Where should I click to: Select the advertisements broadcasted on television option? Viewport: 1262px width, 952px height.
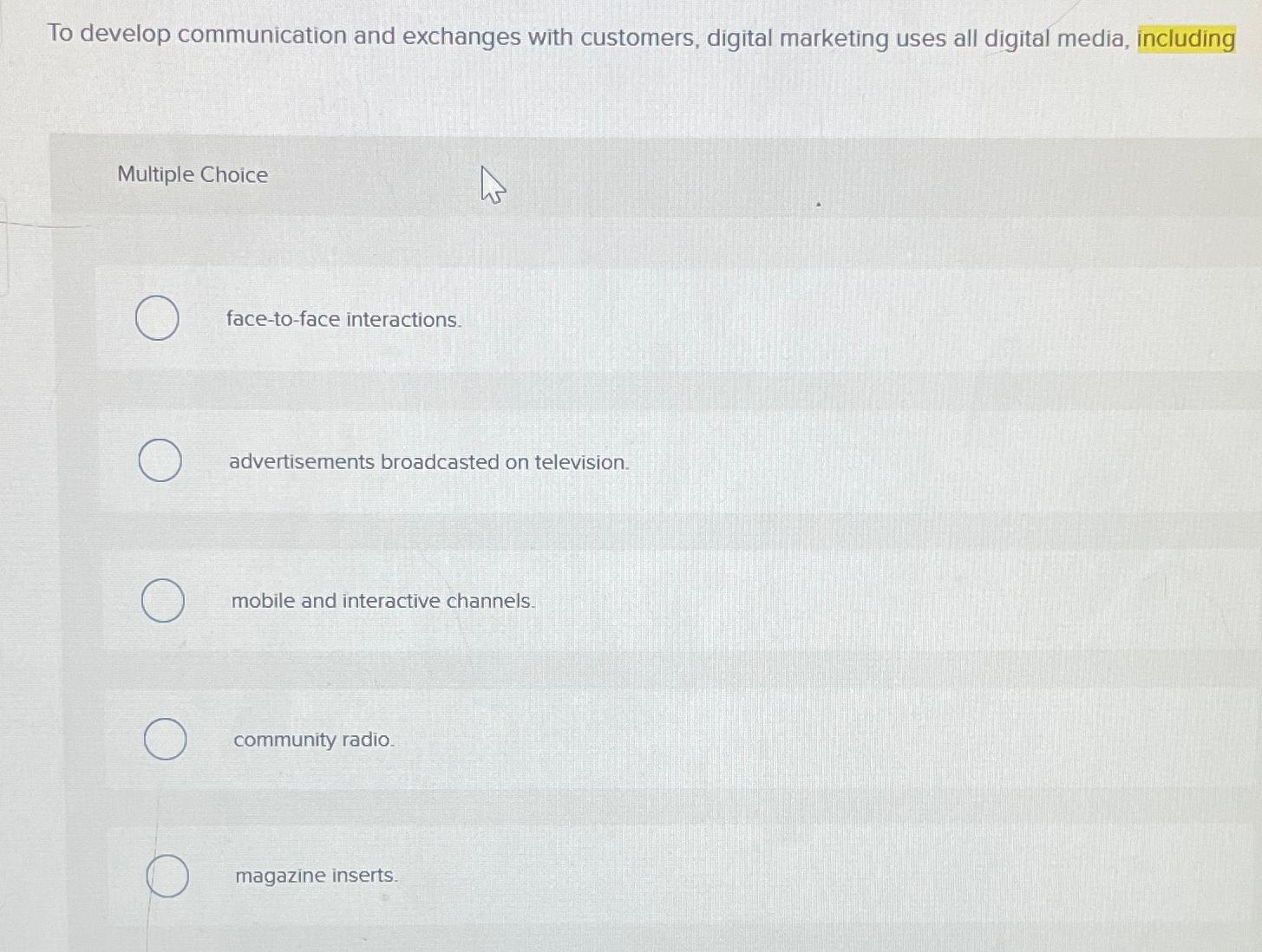tap(160, 460)
